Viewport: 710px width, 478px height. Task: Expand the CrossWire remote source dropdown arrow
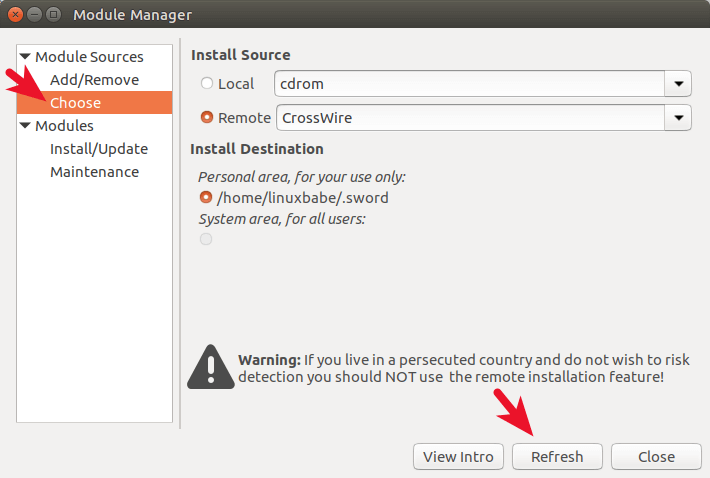[x=679, y=118]
